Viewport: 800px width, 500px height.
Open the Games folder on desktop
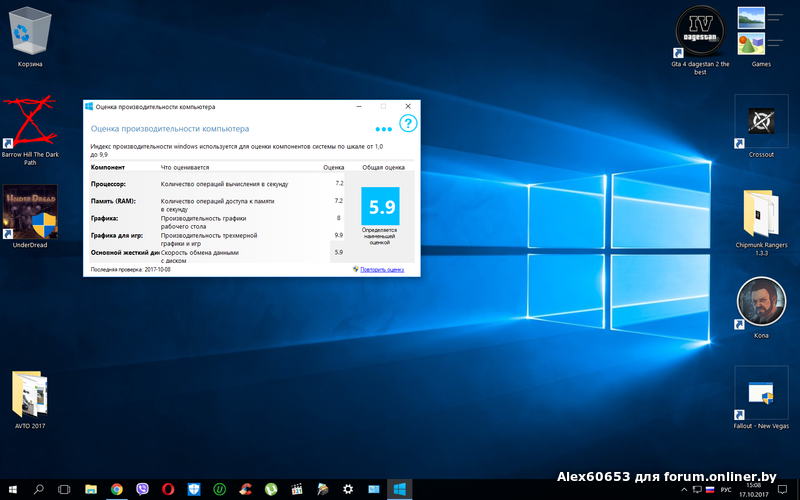pyautogui.click(x=761, y=32)
